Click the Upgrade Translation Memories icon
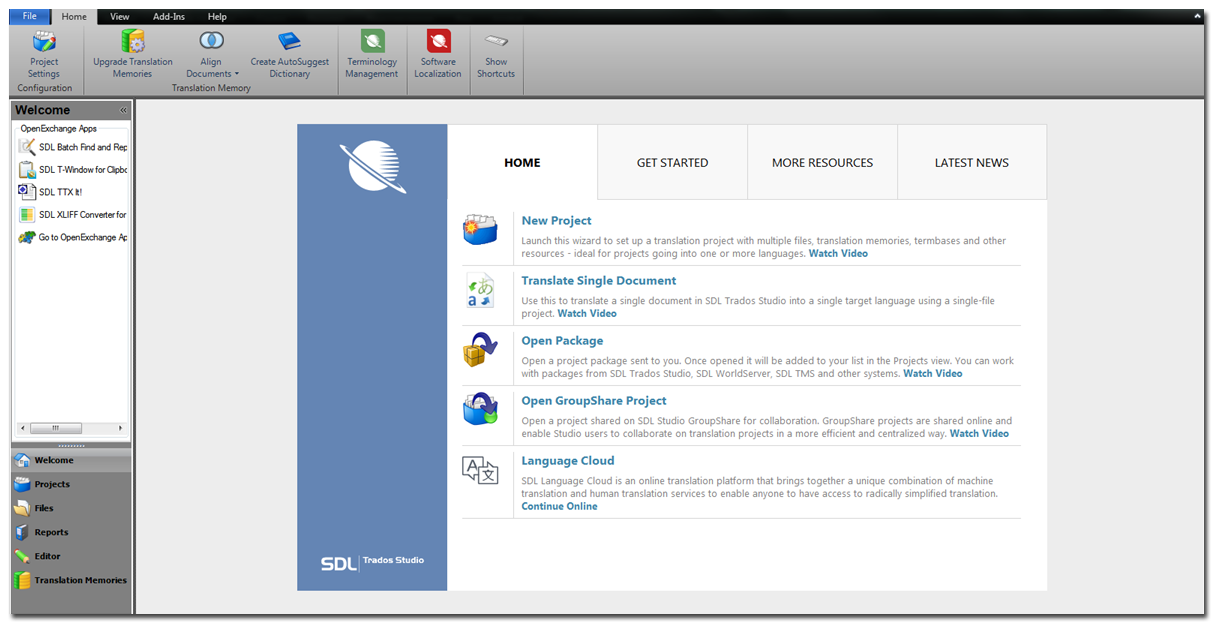The height and width of the screenshot is (624, 1214). pyautogui.click(x=133, y=41)
